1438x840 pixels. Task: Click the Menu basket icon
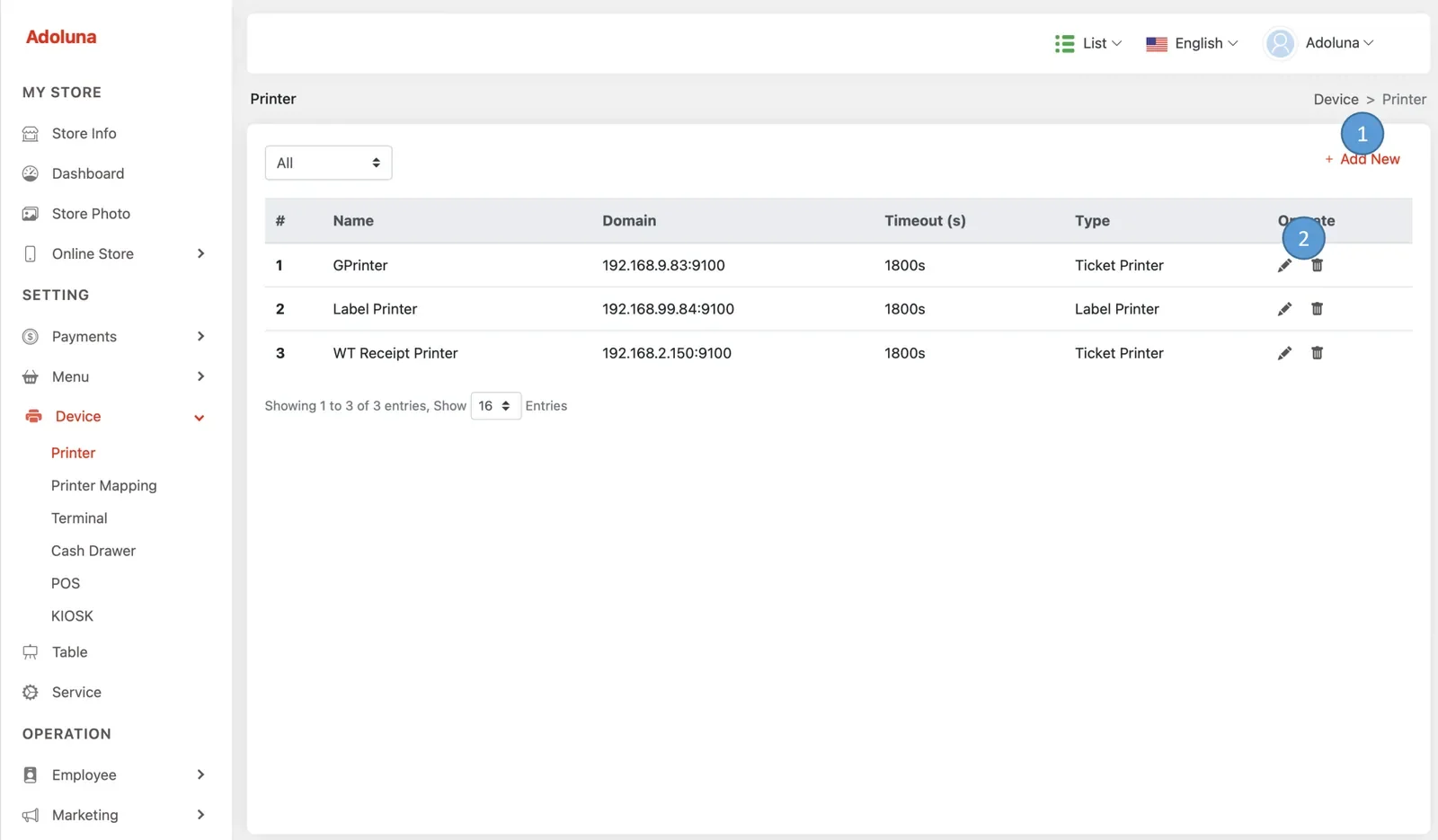coord(31,377)
